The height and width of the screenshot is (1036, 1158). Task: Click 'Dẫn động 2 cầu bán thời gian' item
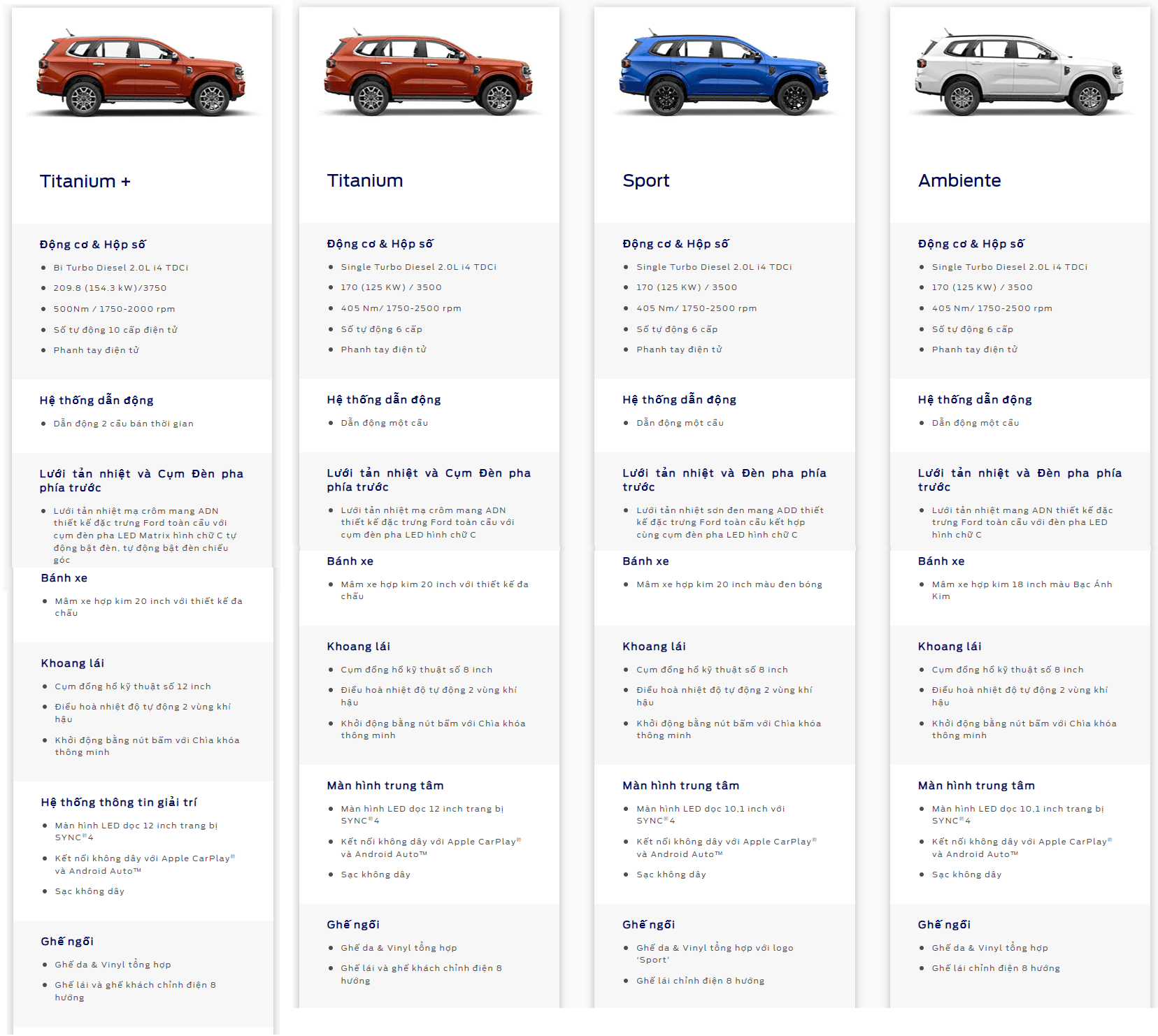[x=124, y=424]
